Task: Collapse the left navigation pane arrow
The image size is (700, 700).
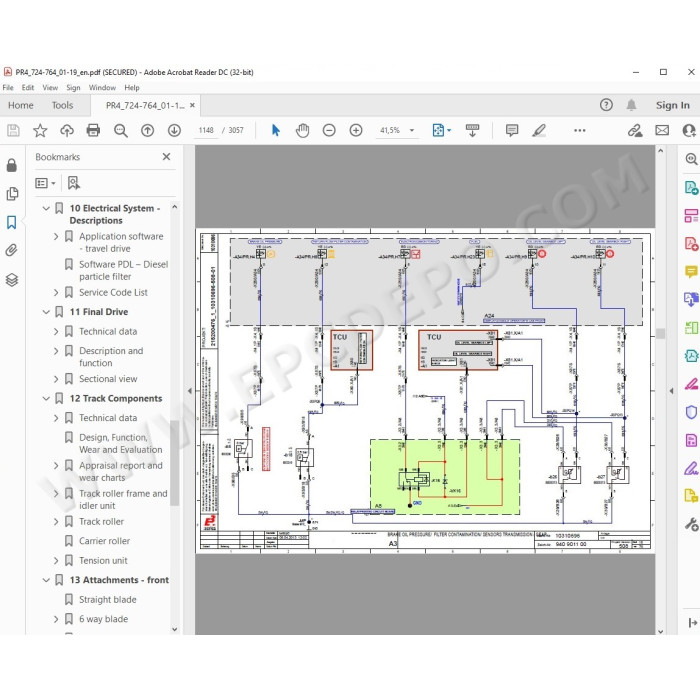Action: [190, 391]
